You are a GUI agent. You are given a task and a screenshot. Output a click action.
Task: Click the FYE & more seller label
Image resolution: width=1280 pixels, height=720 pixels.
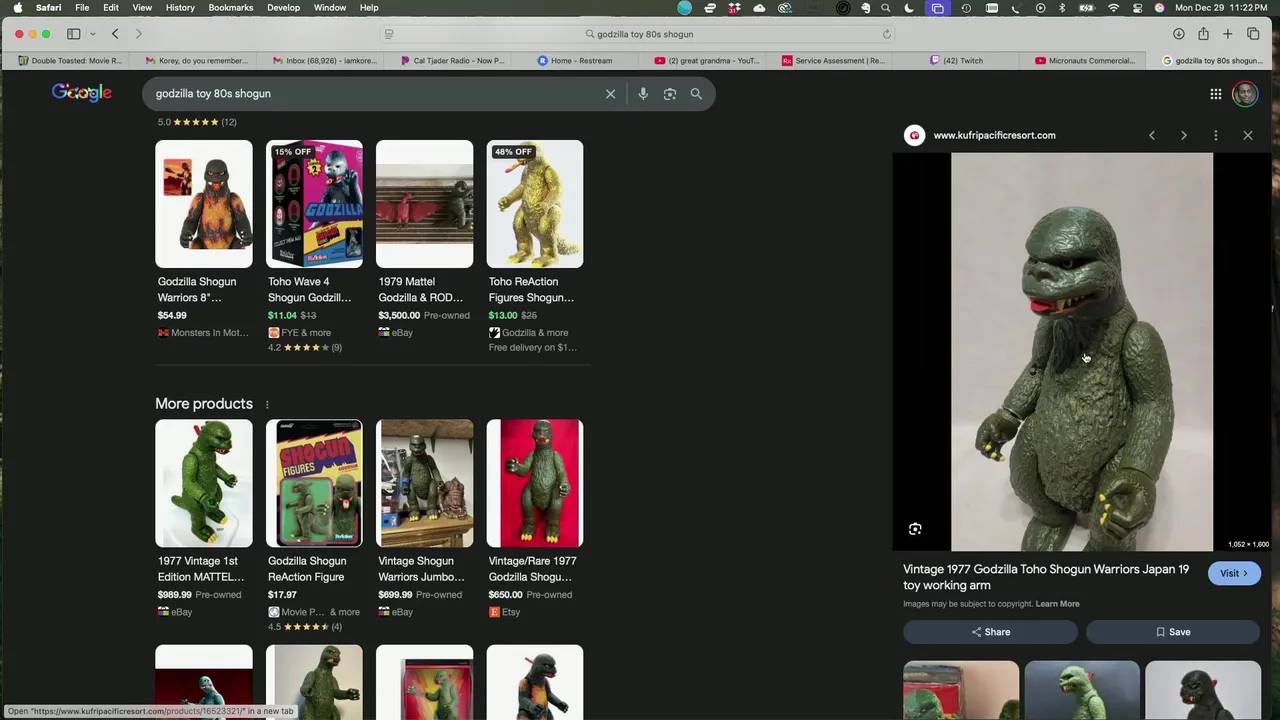(x=306, y=333)
